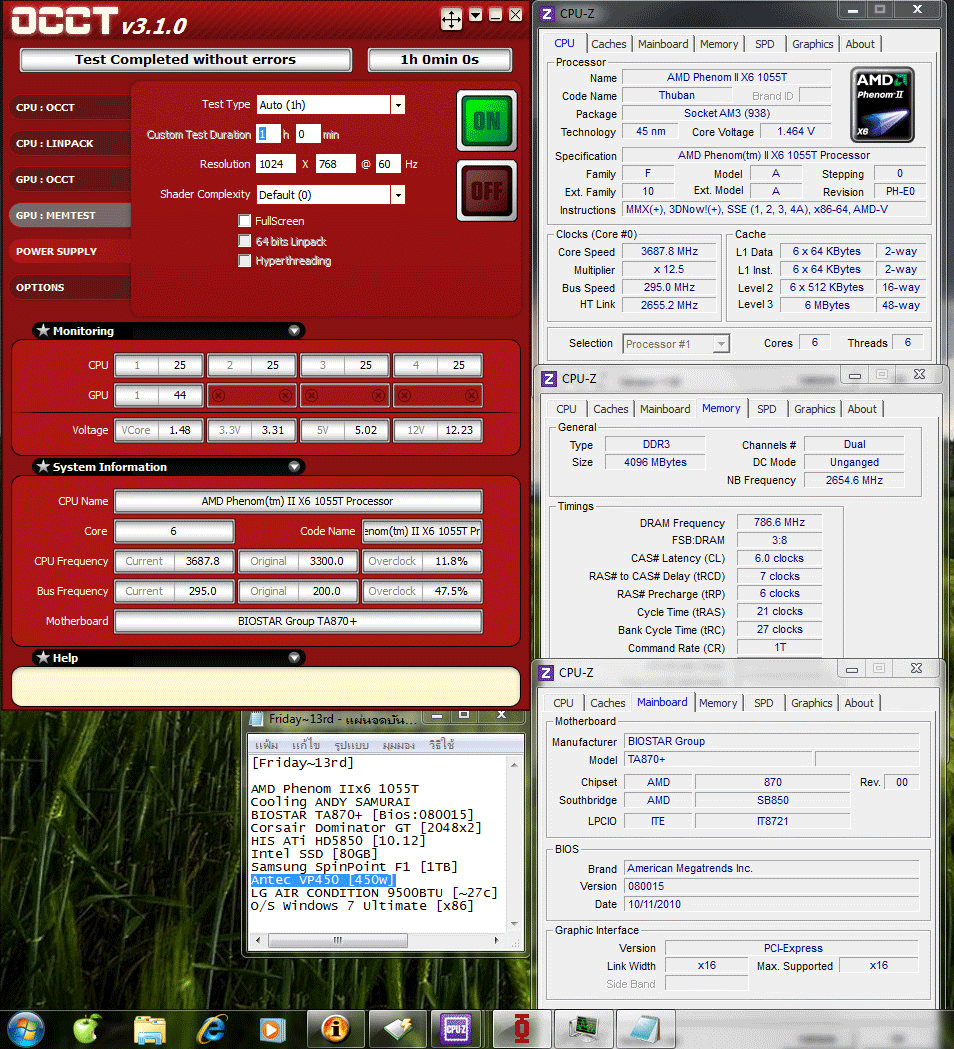954x1049 pixels.
Task: Select the POWER SUPPLY test tab
Action: click(70, 252)
